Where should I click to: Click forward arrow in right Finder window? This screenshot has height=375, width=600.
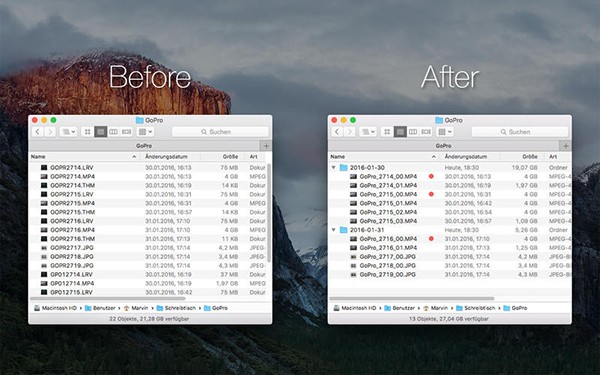349,132
